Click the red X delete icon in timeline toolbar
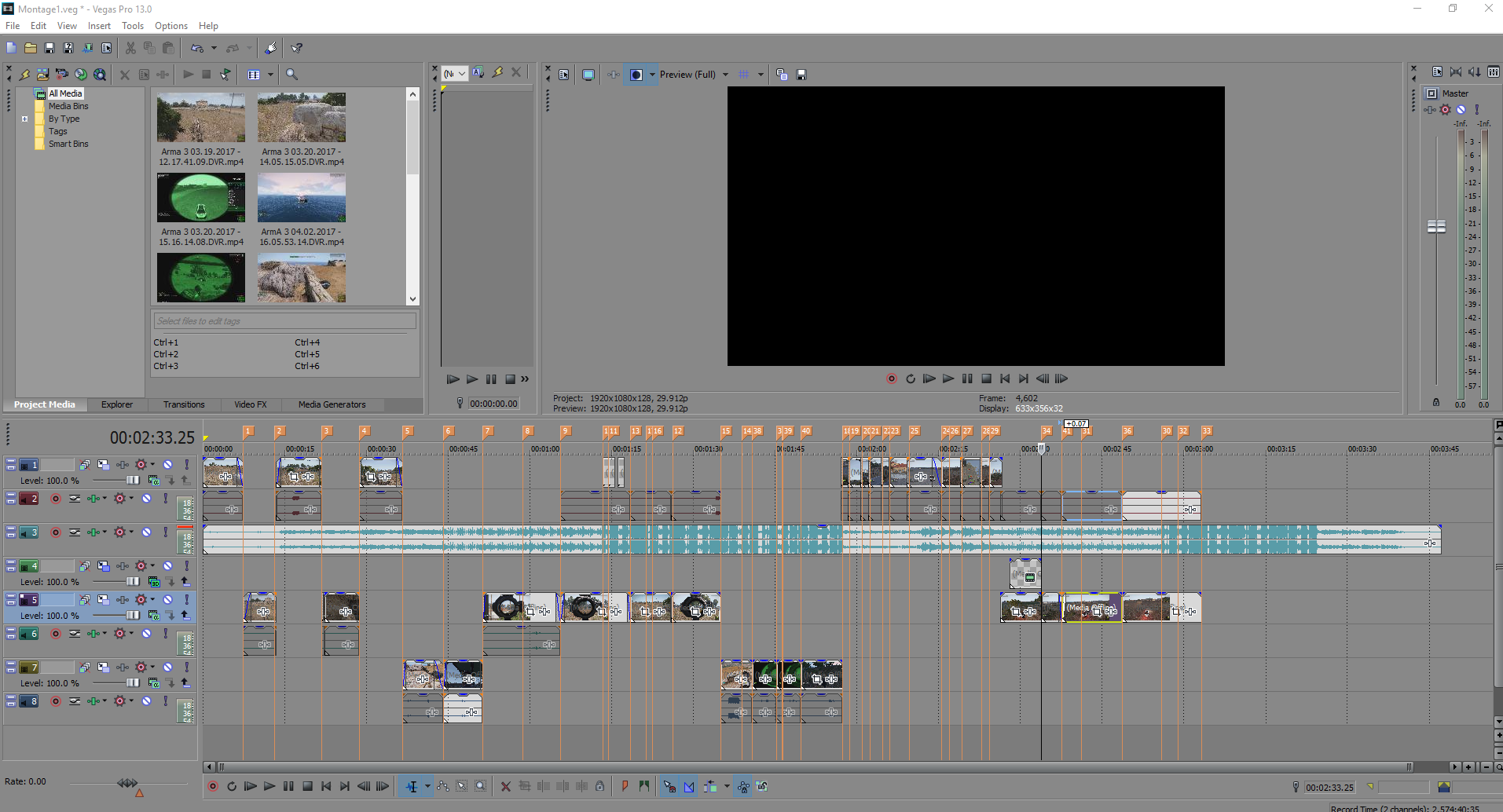1503x812 pixels. pos(506,786)
